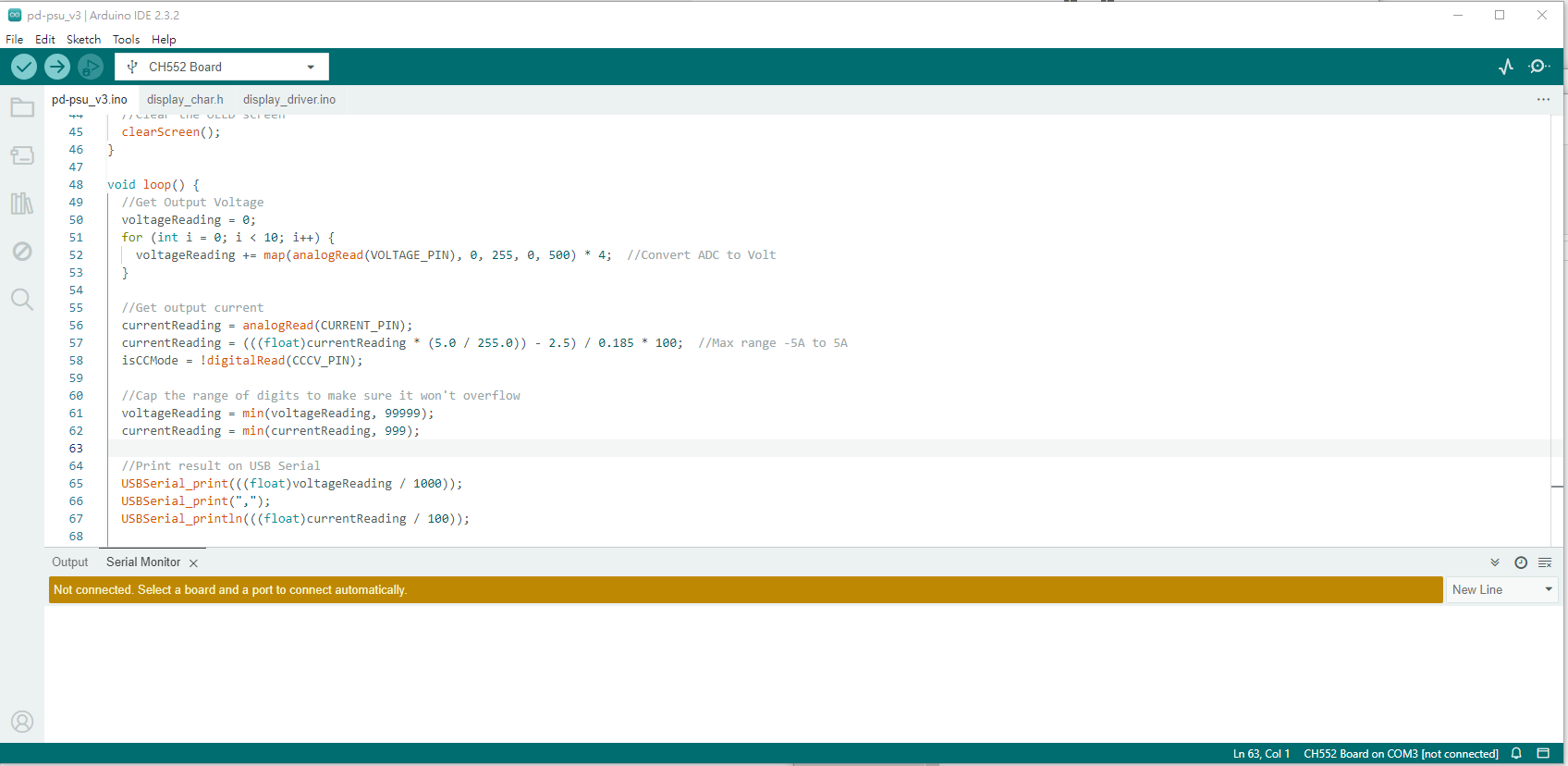The width and height of the screenshot is (1568, 766).
Task: Click the notifications bell in status bar
Action: click(x=1516, y=754)
